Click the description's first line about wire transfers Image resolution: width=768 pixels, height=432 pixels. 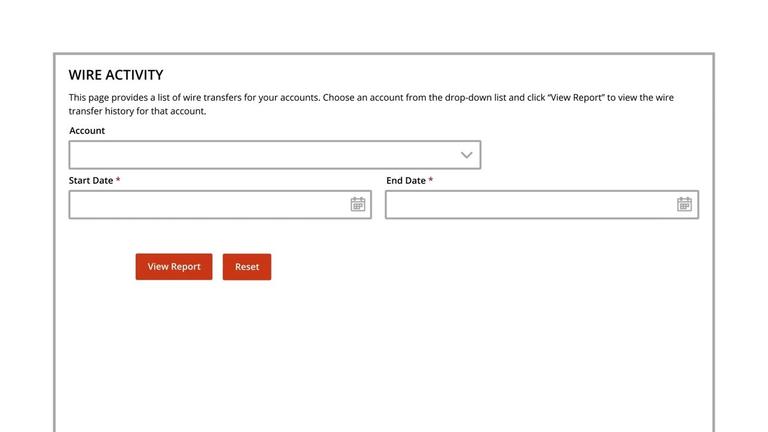[x=371, y=97]
